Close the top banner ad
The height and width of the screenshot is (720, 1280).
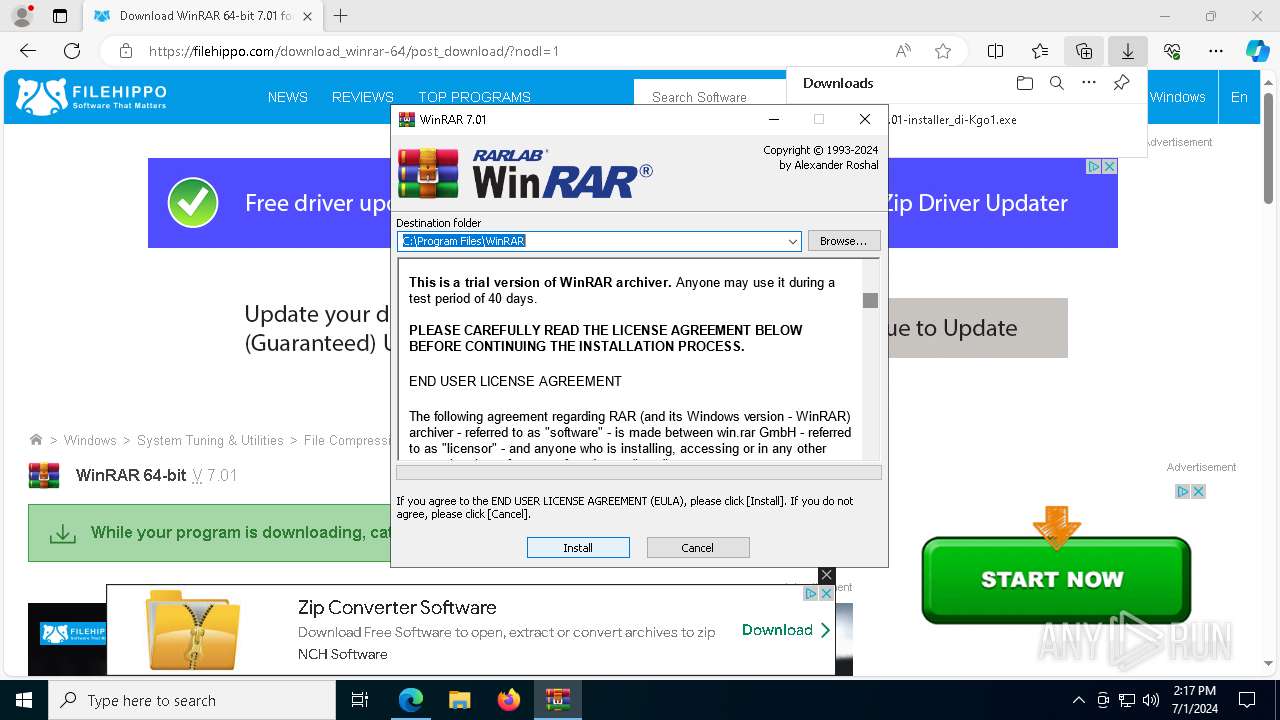(1109, 167)
